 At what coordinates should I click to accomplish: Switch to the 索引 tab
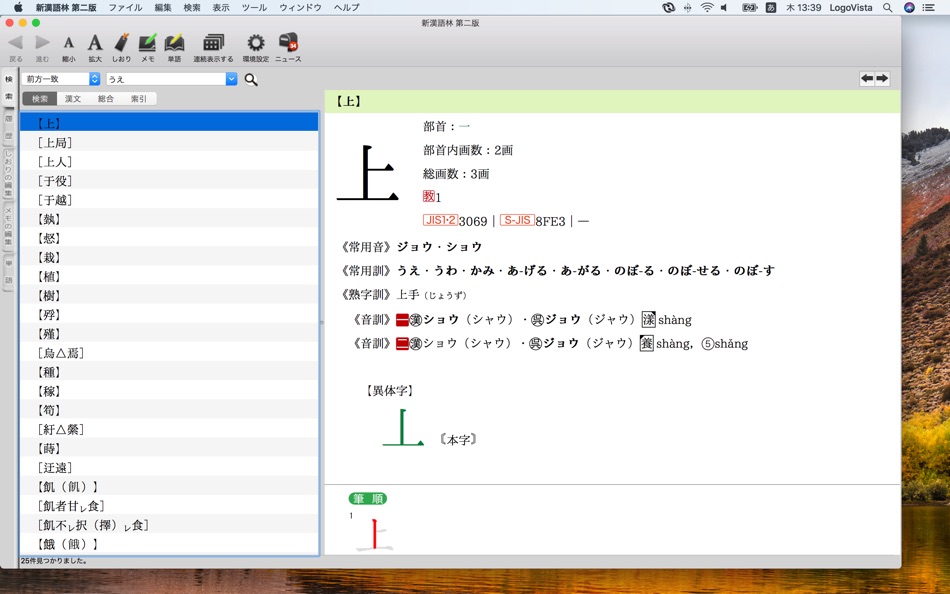(139, 99)
